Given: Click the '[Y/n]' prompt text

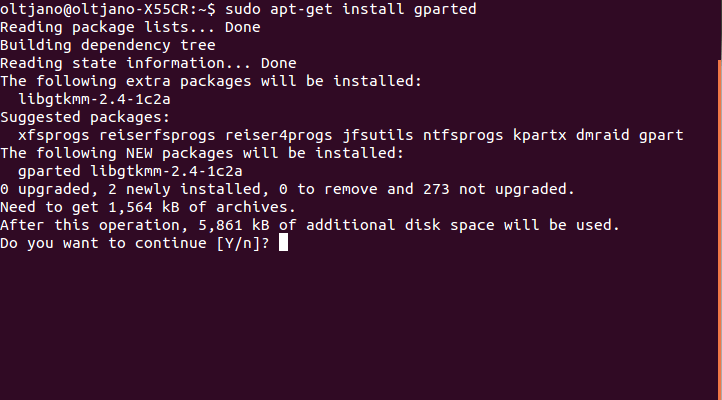Looking at the screenshot, I should coord(239,243).
